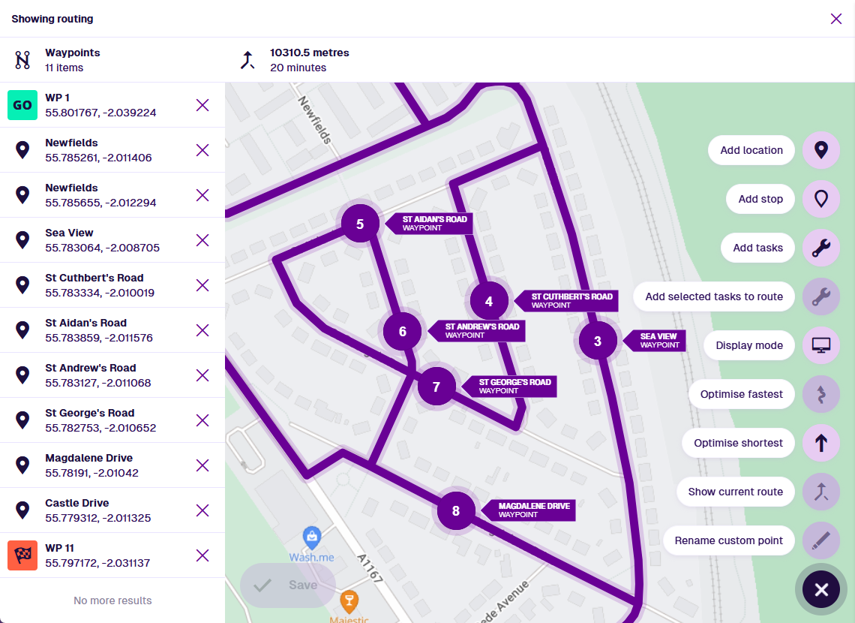Viewport: 855px width, 623px height.
Task: Close the icon toolbar with the dark X button
Action: click(821, 589)
